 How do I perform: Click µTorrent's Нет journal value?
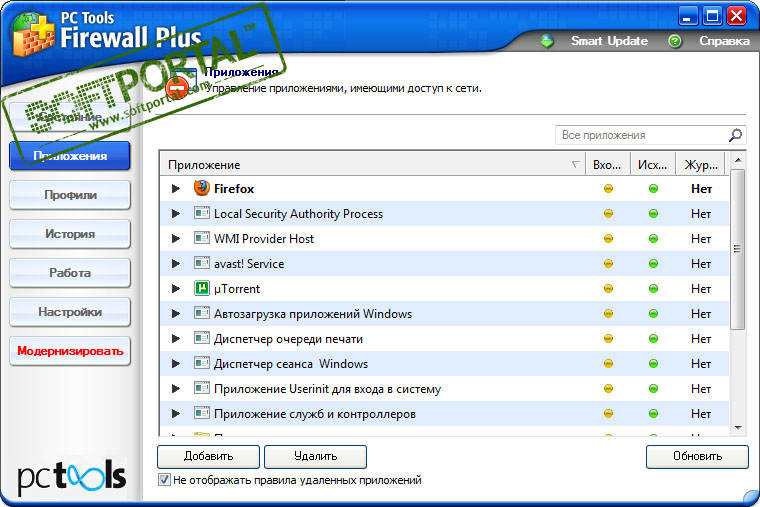(x=701, y=288)
